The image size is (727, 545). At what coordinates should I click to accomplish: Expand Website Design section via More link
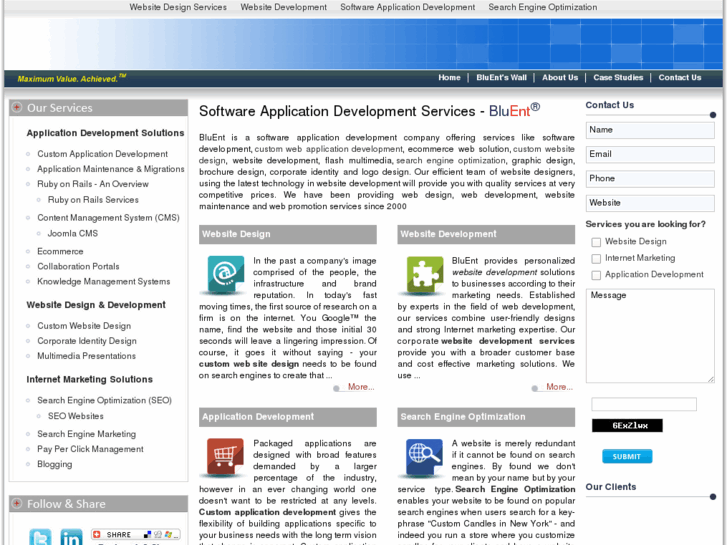(360, 387)
